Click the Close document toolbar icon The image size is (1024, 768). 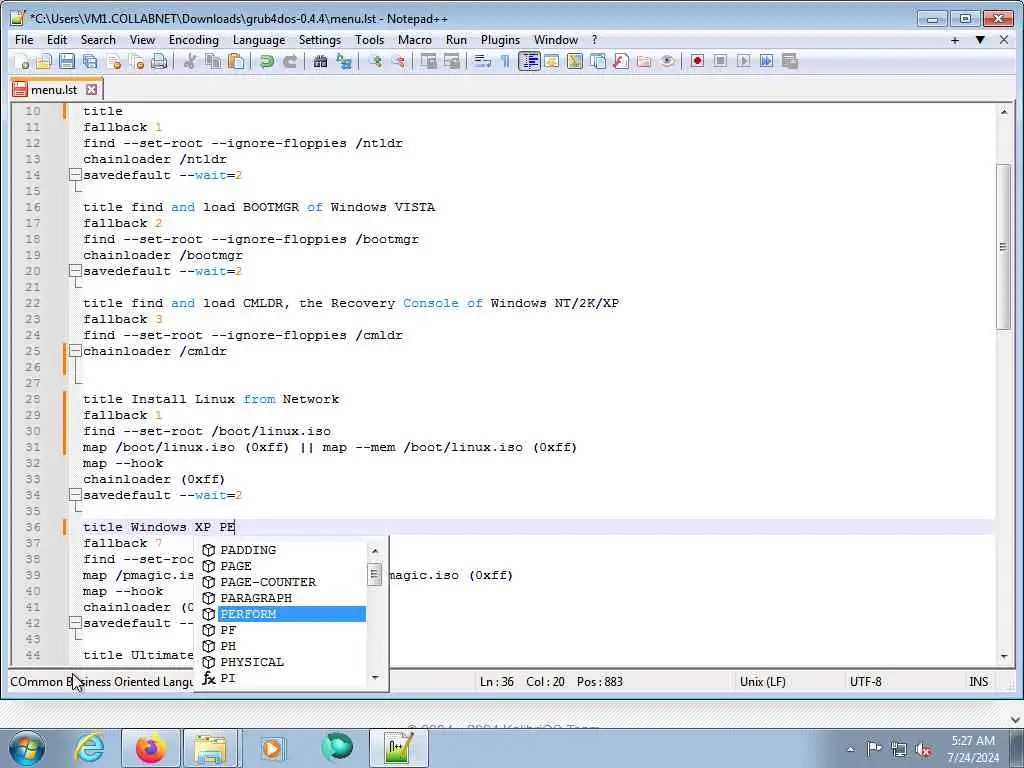click(x=114, y=61)
